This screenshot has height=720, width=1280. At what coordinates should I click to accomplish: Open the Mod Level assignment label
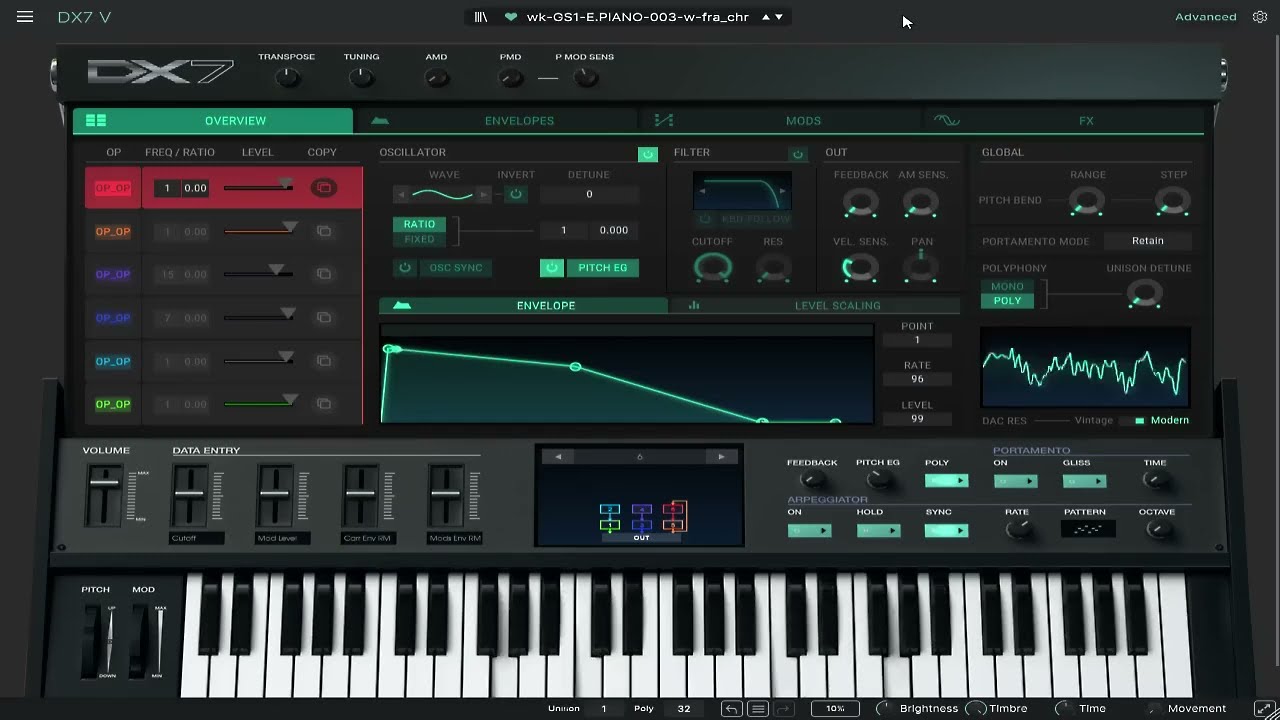point(283,538)
